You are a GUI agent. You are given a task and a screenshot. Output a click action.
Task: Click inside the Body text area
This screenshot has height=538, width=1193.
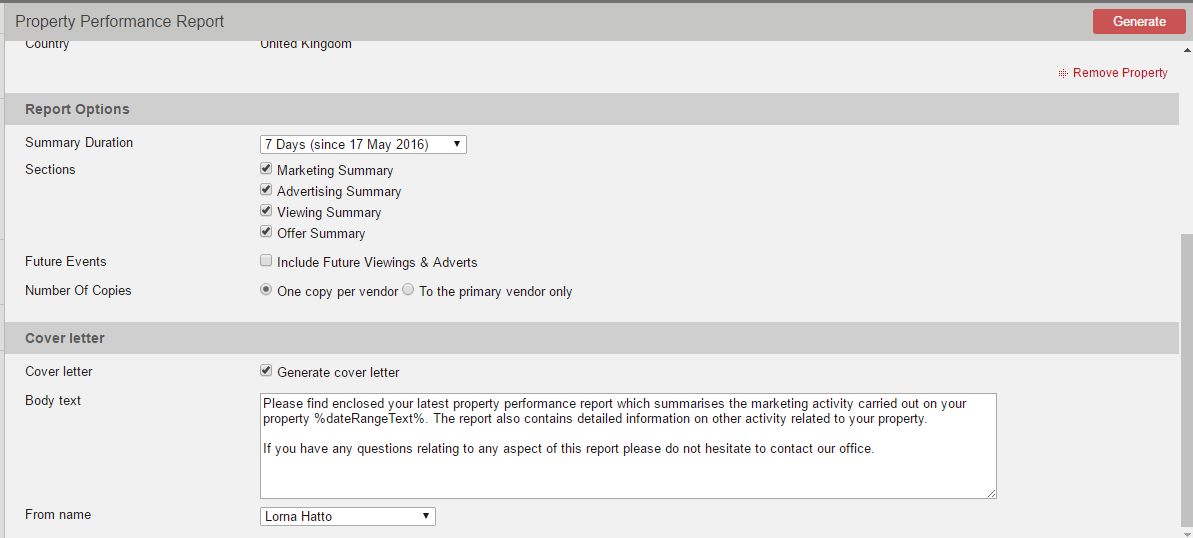coord(628,446)
